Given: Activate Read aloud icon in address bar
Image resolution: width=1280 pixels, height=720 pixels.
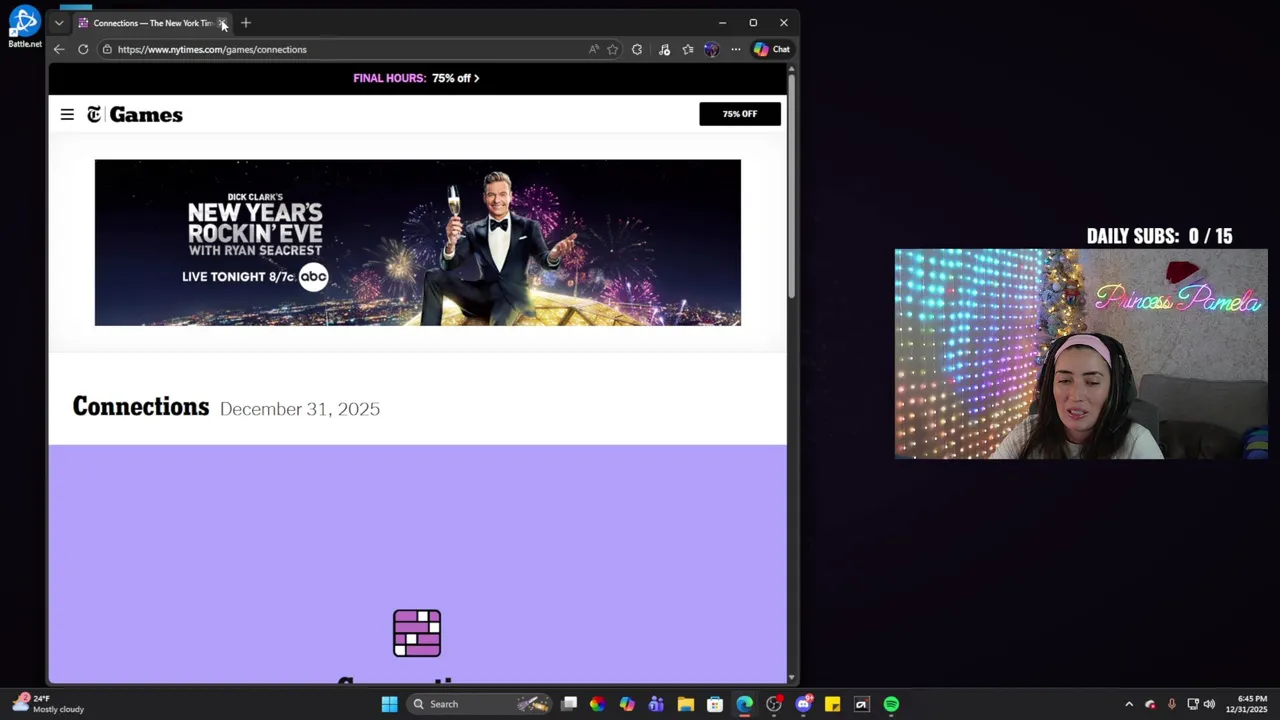Looking at the screenshot, I should point(594,49).
